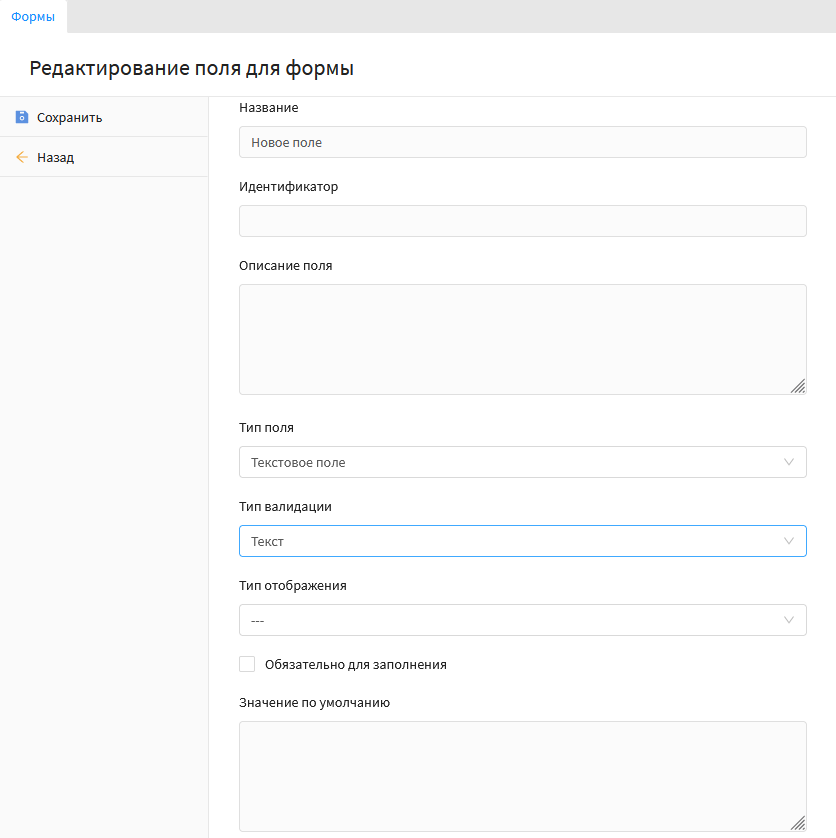Click resize handle of Описание поля textarea
The image size is (836, 838).
[797, 386]
